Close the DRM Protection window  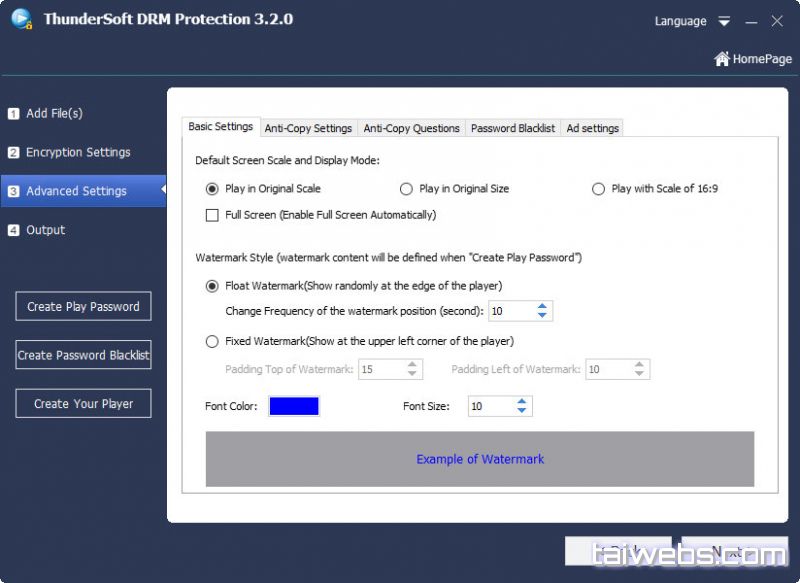[778, 21]
